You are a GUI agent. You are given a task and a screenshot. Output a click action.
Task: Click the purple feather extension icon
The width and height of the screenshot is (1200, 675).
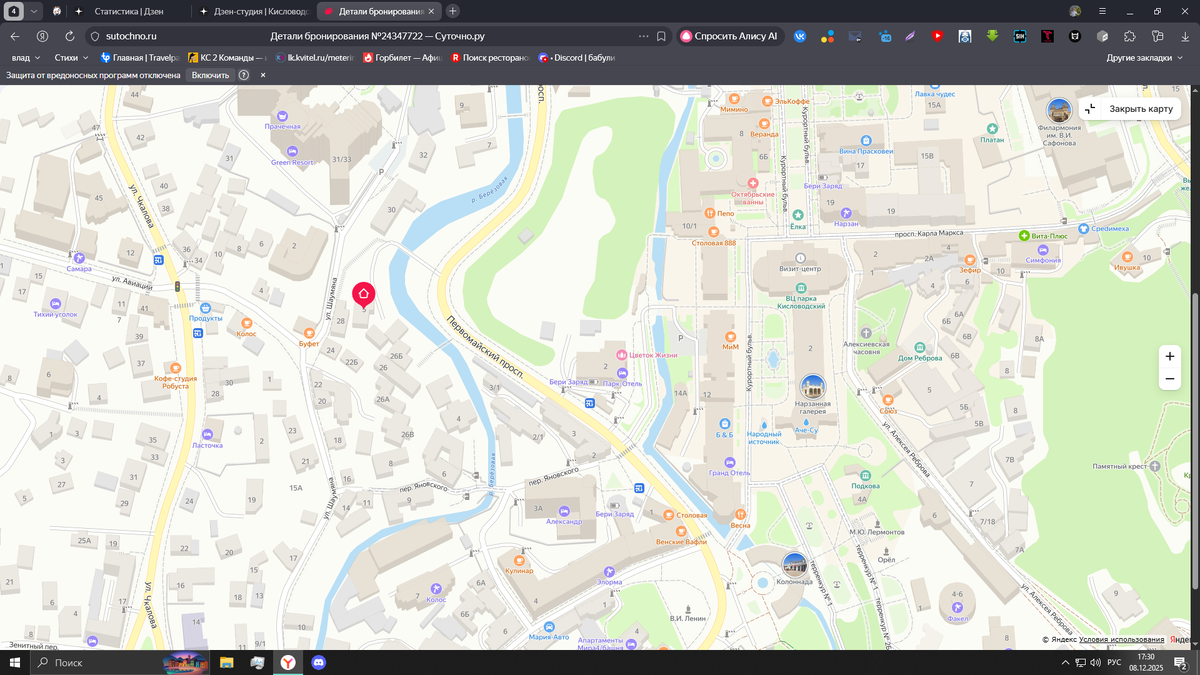(x=910, y=36)
